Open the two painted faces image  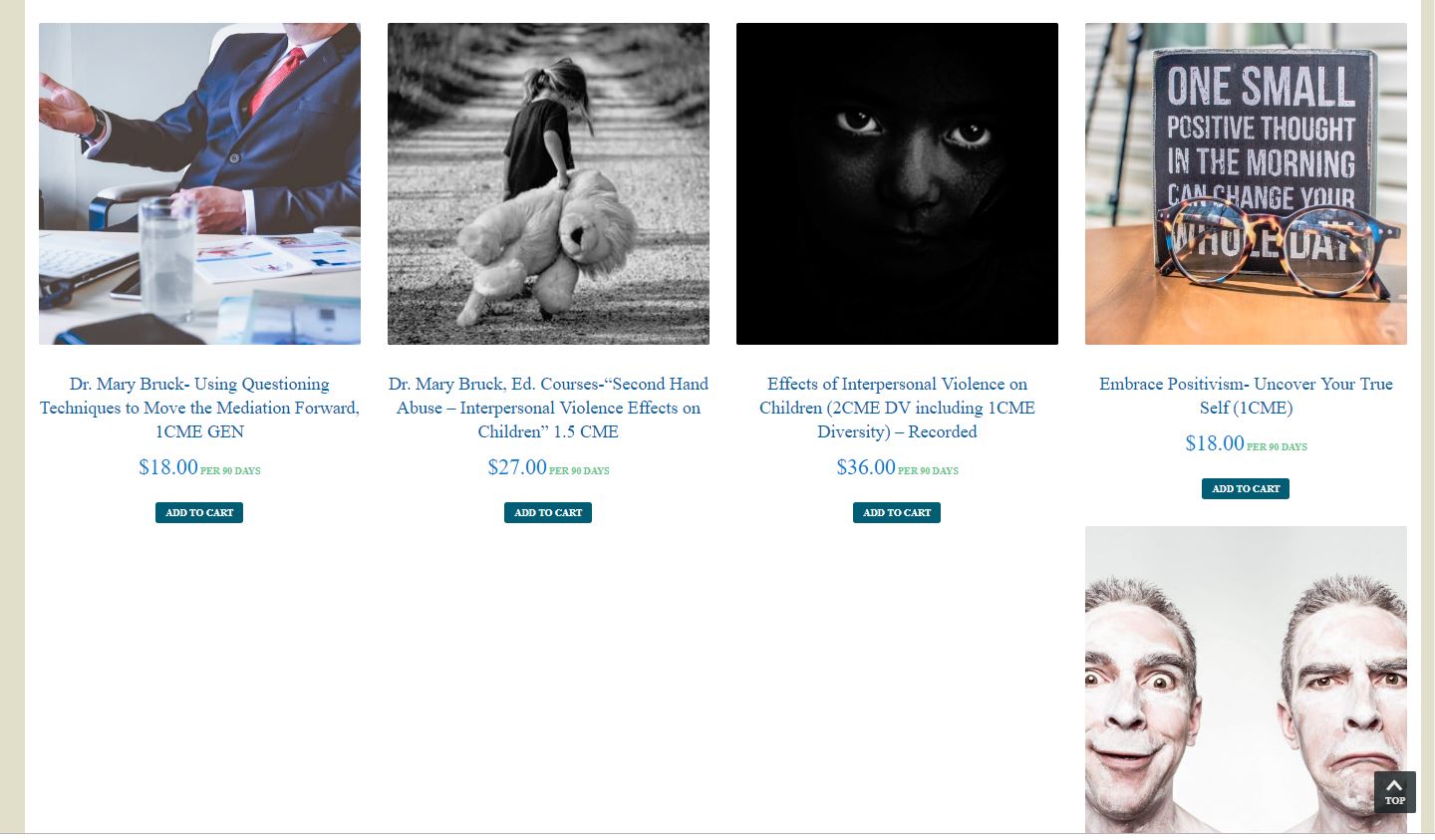(x=1246, y=680)
